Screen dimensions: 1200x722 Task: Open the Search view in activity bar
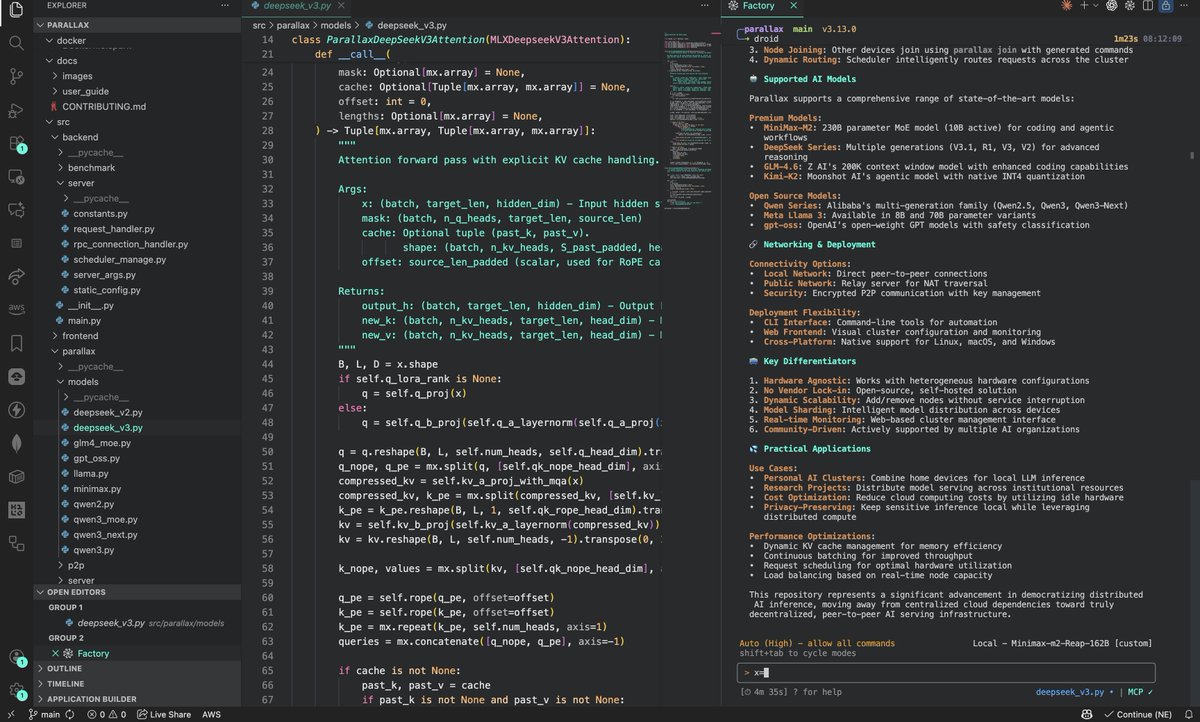click(x=16, y=43)
